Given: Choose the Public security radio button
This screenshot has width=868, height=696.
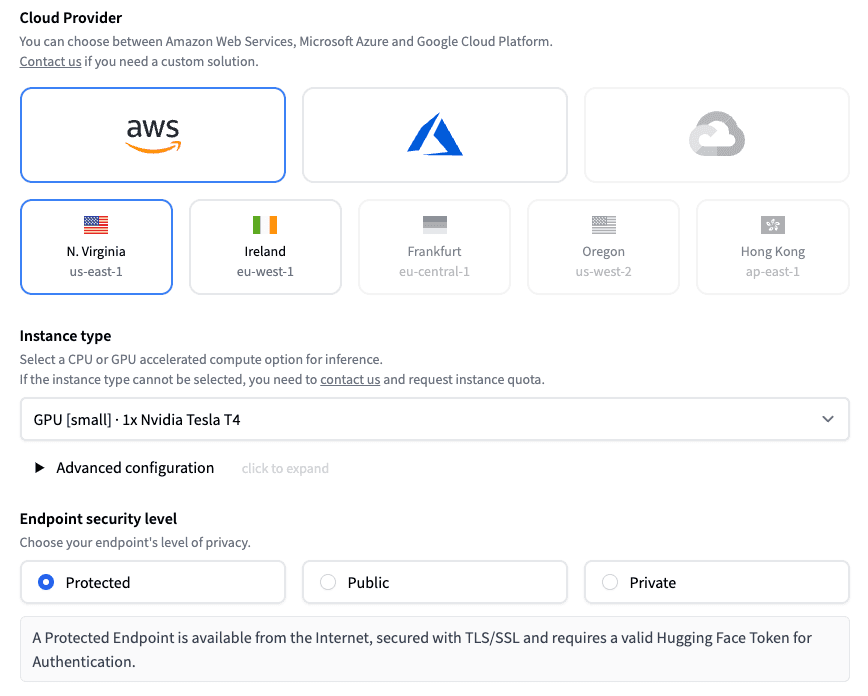Looking at the screenshot, I should pos(328,582).
